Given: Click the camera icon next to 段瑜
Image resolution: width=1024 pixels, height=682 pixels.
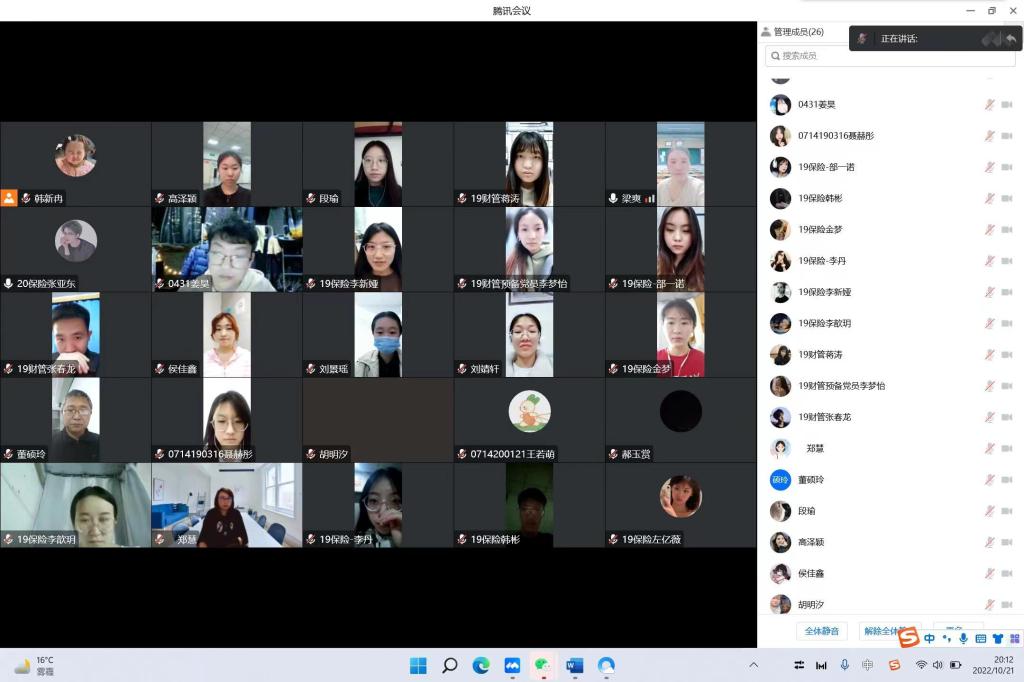Looking at the screenshot, I should (1007, 511).
